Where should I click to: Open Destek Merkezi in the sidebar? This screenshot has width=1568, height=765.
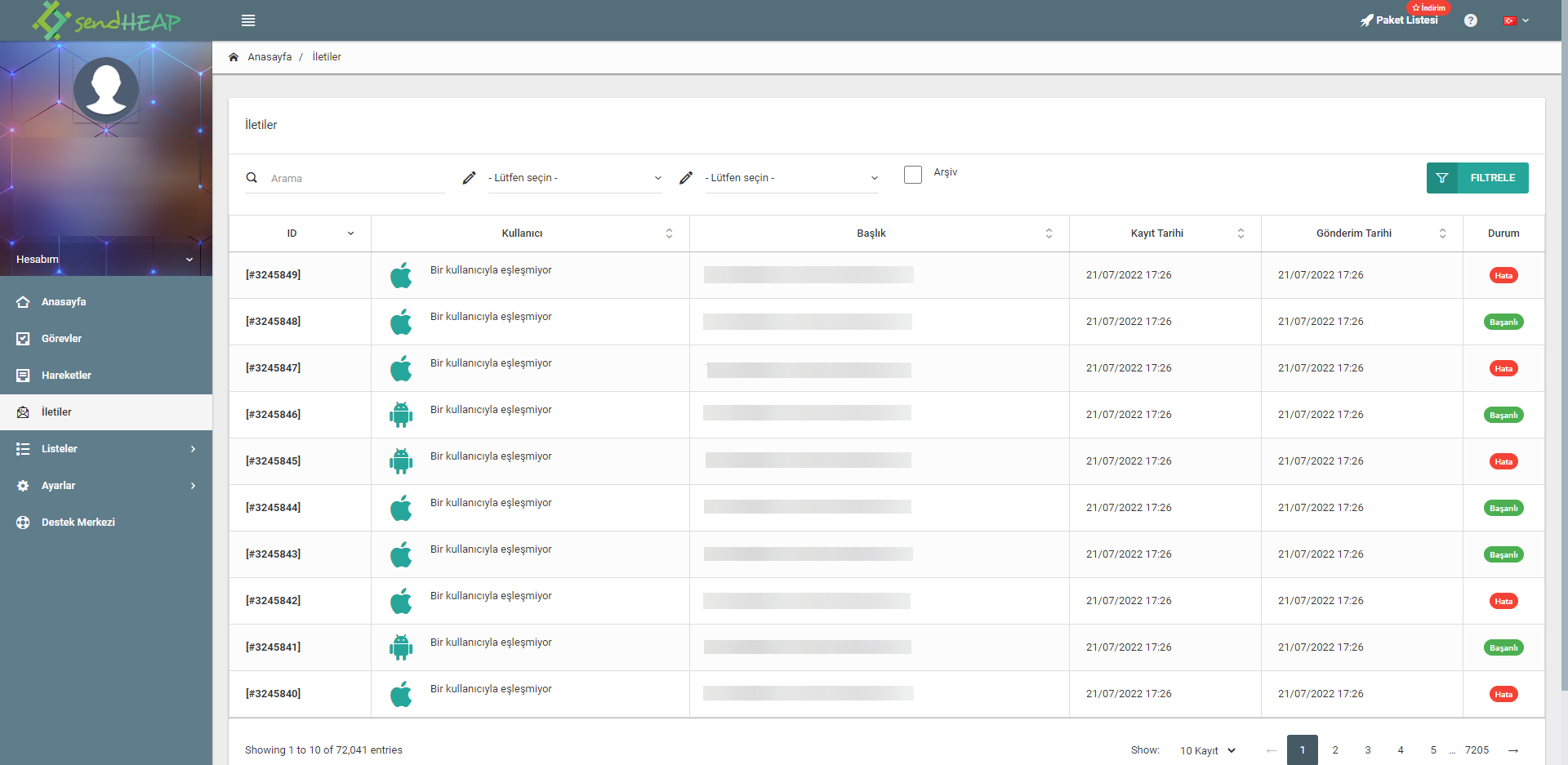click(x=106, y=523)
